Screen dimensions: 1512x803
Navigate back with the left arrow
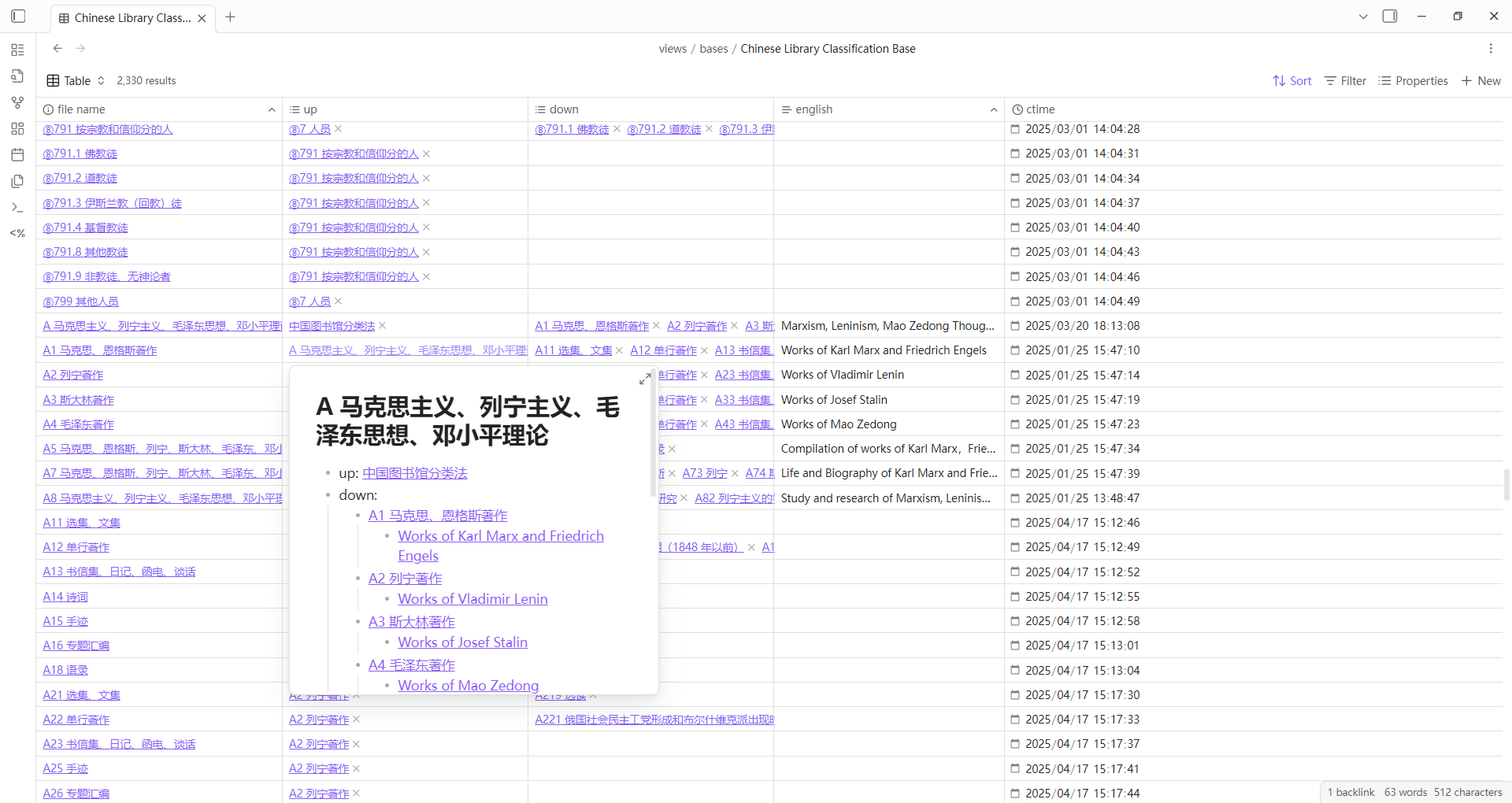[x=57, y=49]
